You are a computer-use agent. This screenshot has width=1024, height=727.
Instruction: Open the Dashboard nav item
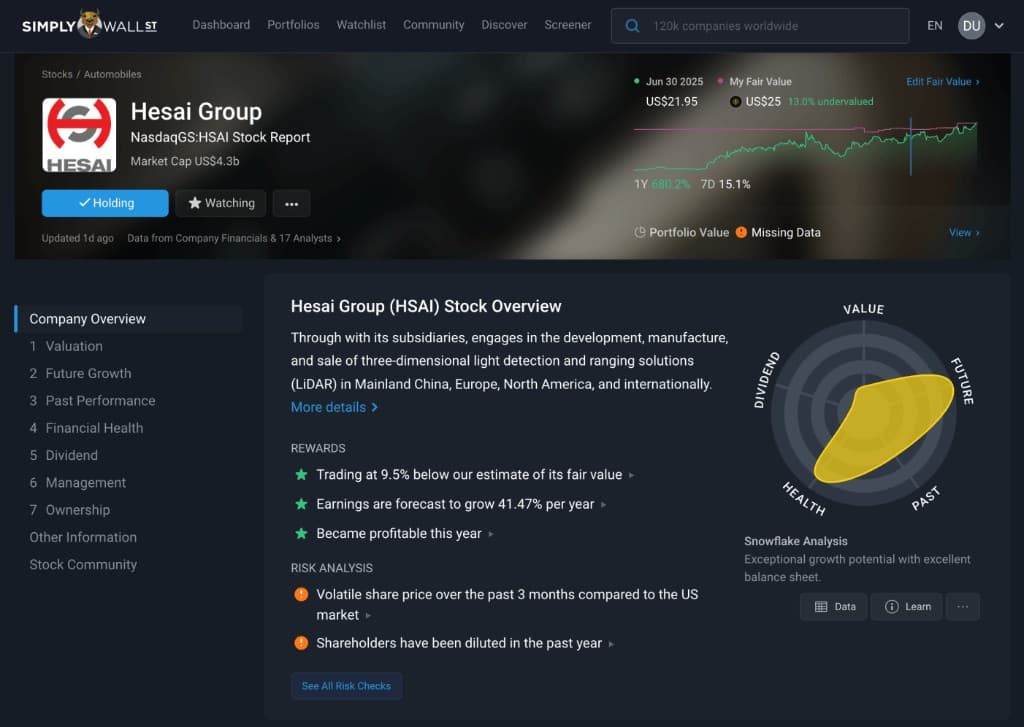pyautogui.click(x=221, y=25)
